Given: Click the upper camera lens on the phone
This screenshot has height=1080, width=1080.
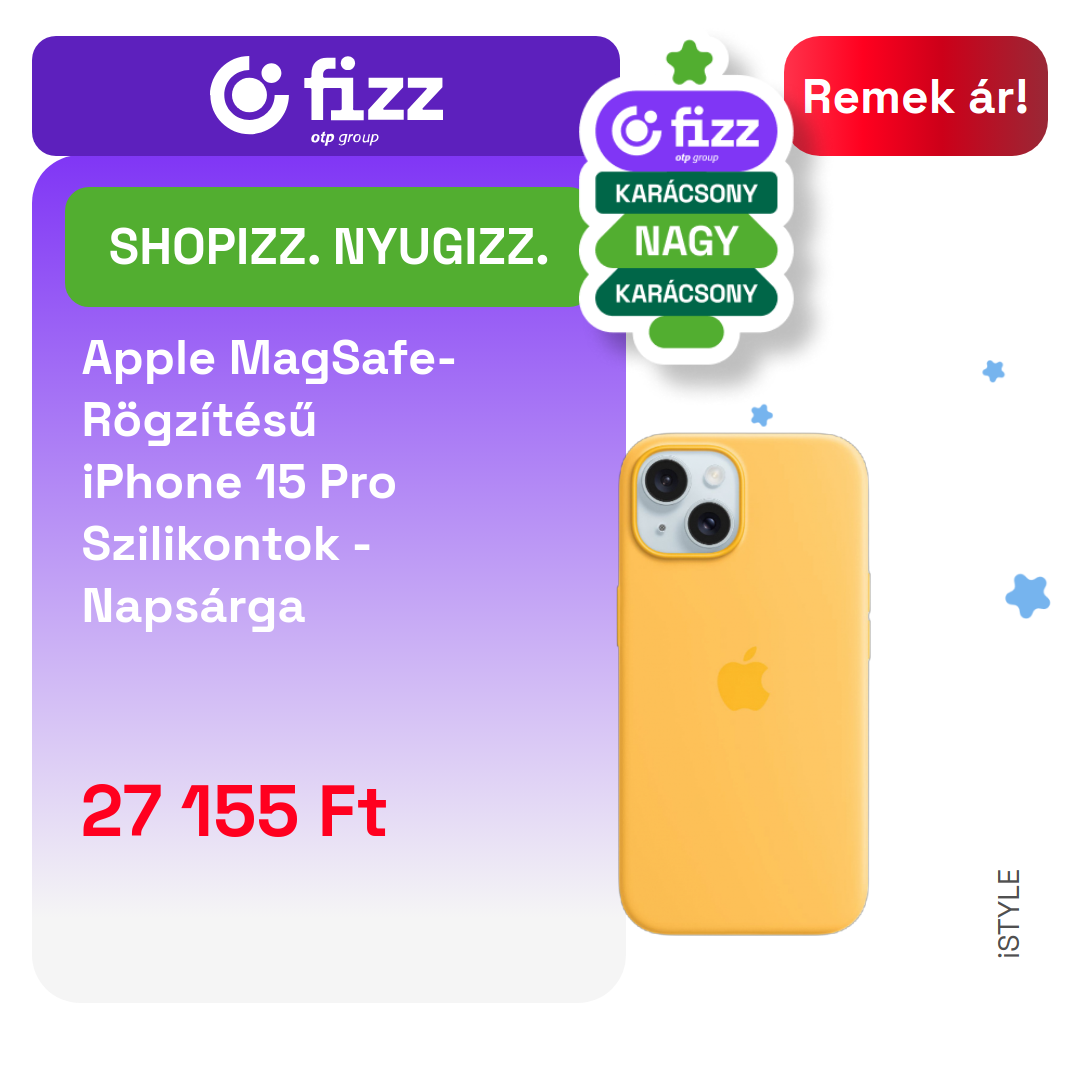Looking at the screenshot, I should [665, 480].
